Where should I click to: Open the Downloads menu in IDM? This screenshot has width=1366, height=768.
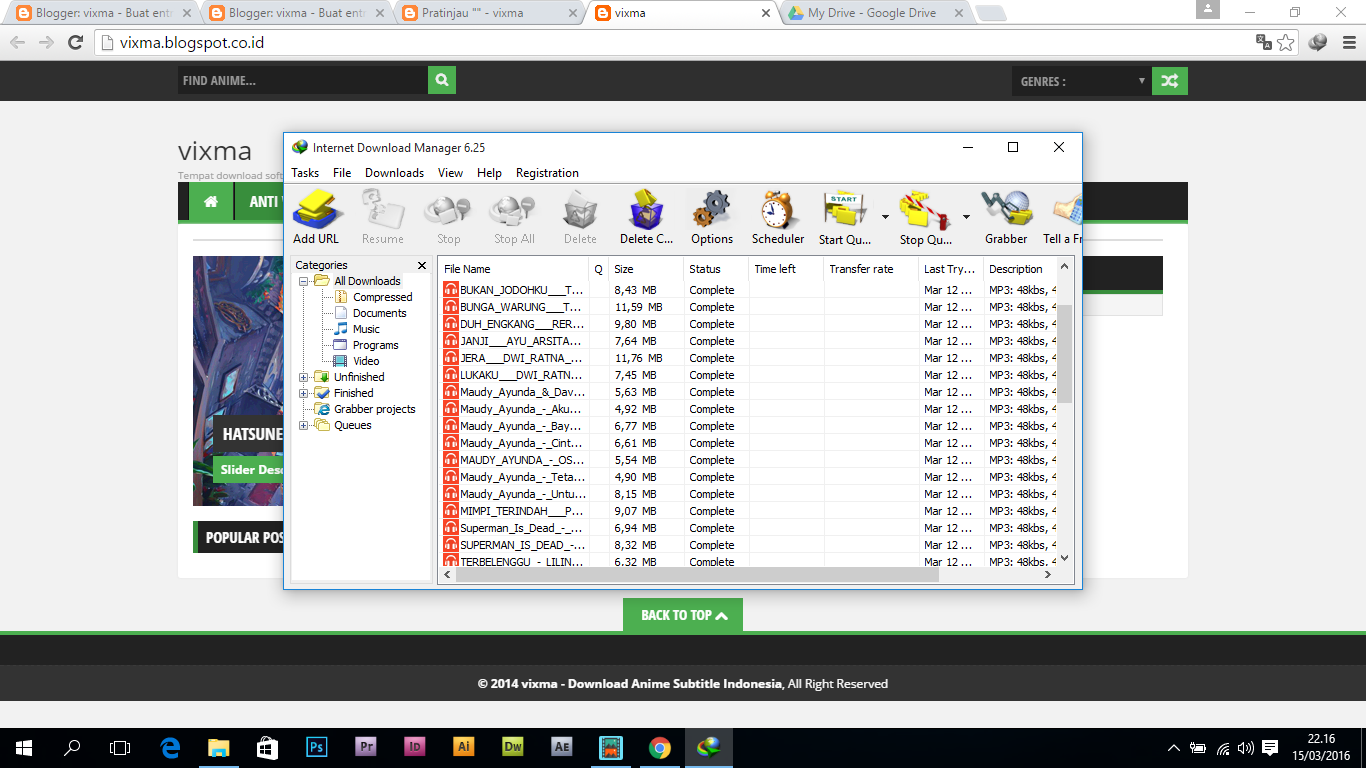click(x=394, y=173)
